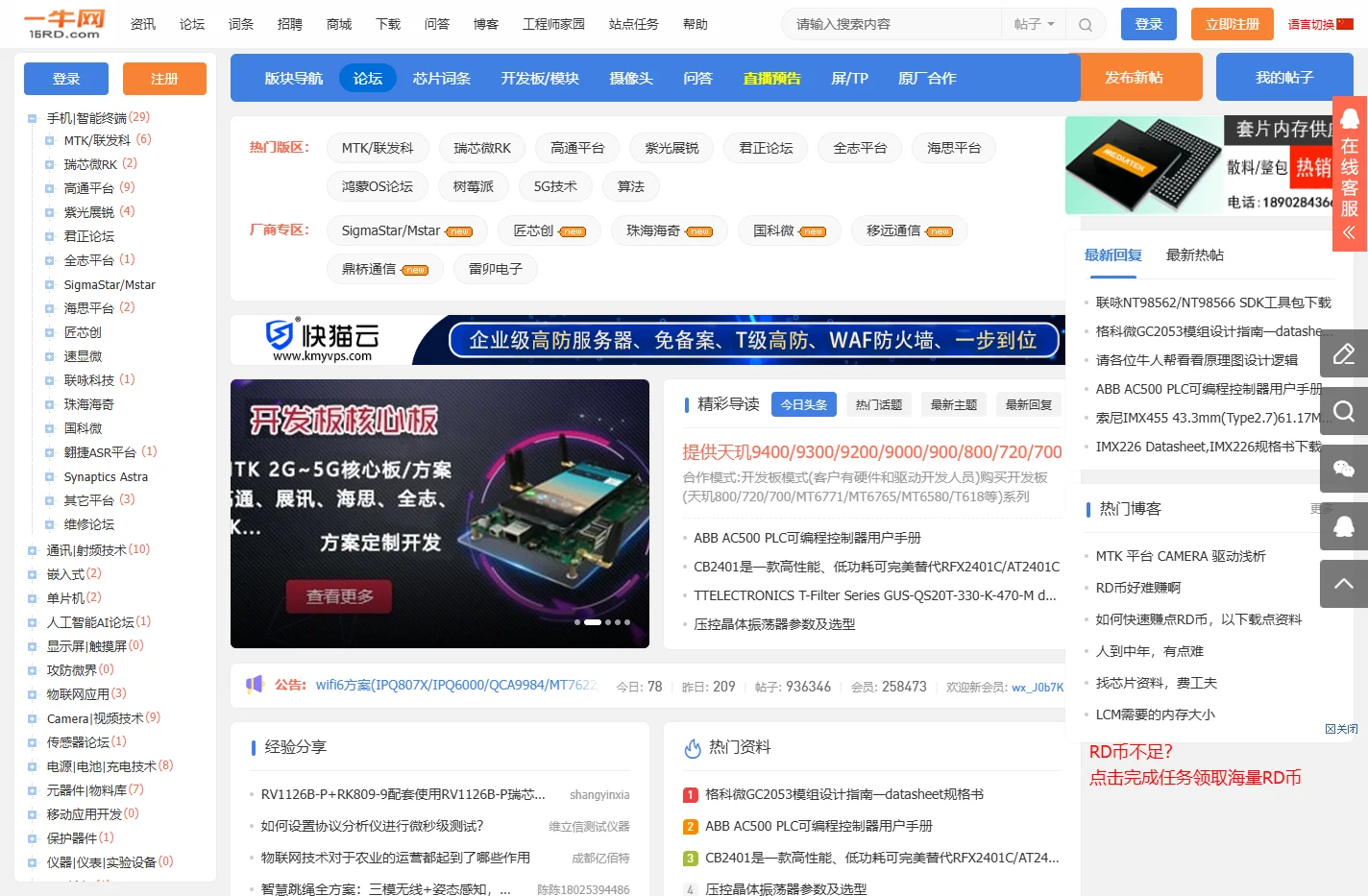1368x896 pixels.
Task: Switch to 最新主题 tab
Action: (954, 405)
